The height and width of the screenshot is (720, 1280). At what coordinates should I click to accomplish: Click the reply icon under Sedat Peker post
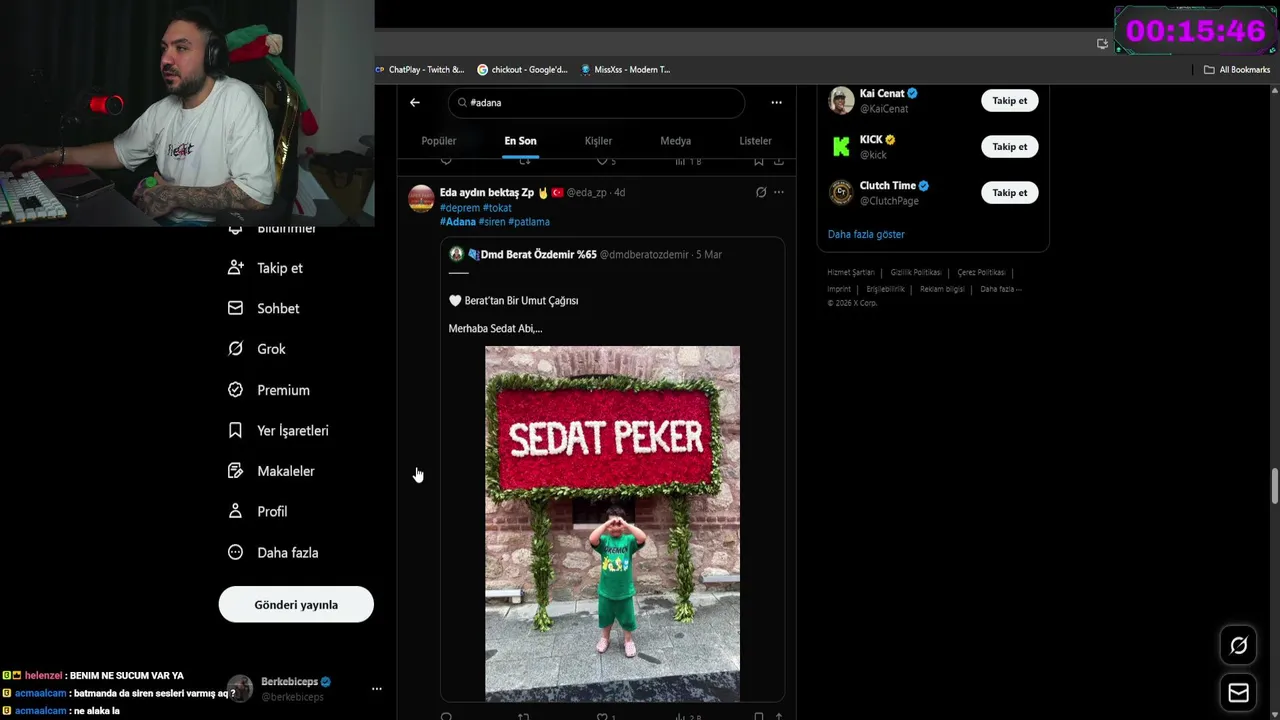[446, 716]
